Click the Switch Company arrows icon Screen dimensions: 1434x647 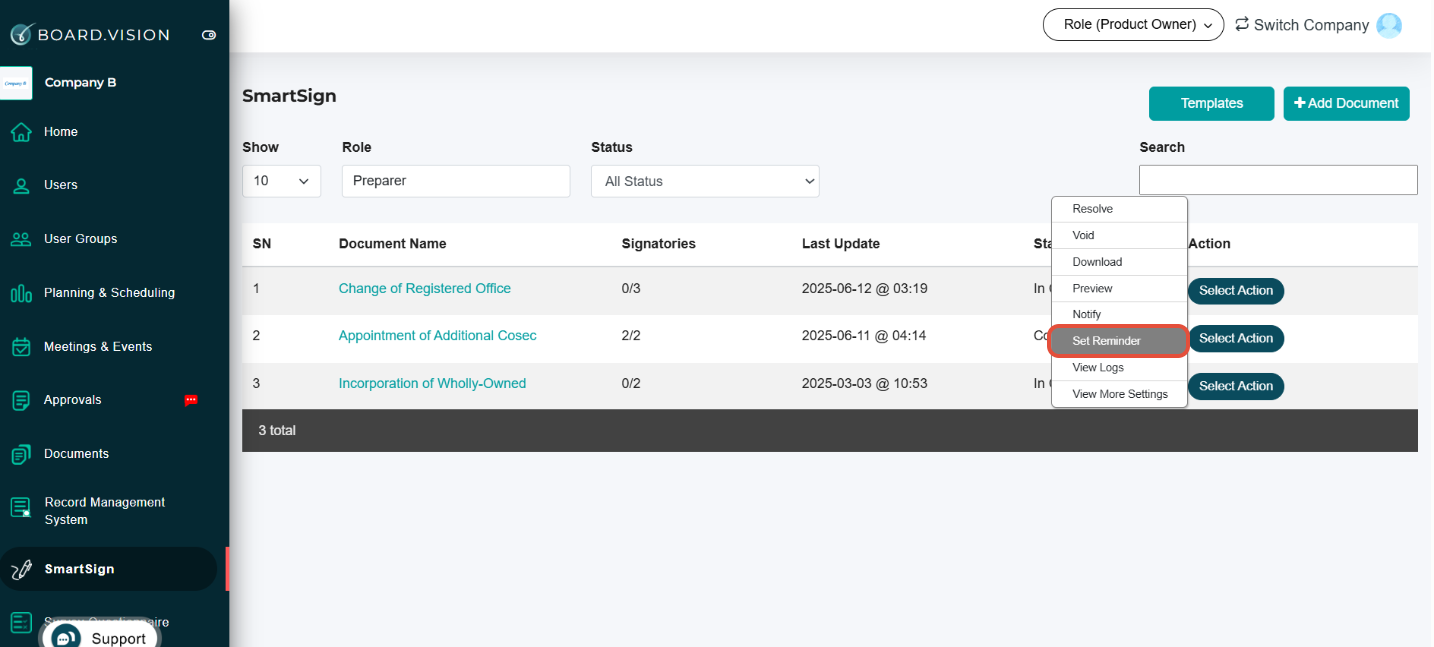(1242, 24)
